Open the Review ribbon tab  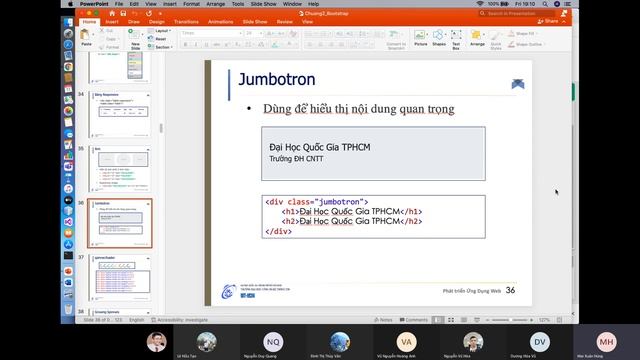[284, 22]
